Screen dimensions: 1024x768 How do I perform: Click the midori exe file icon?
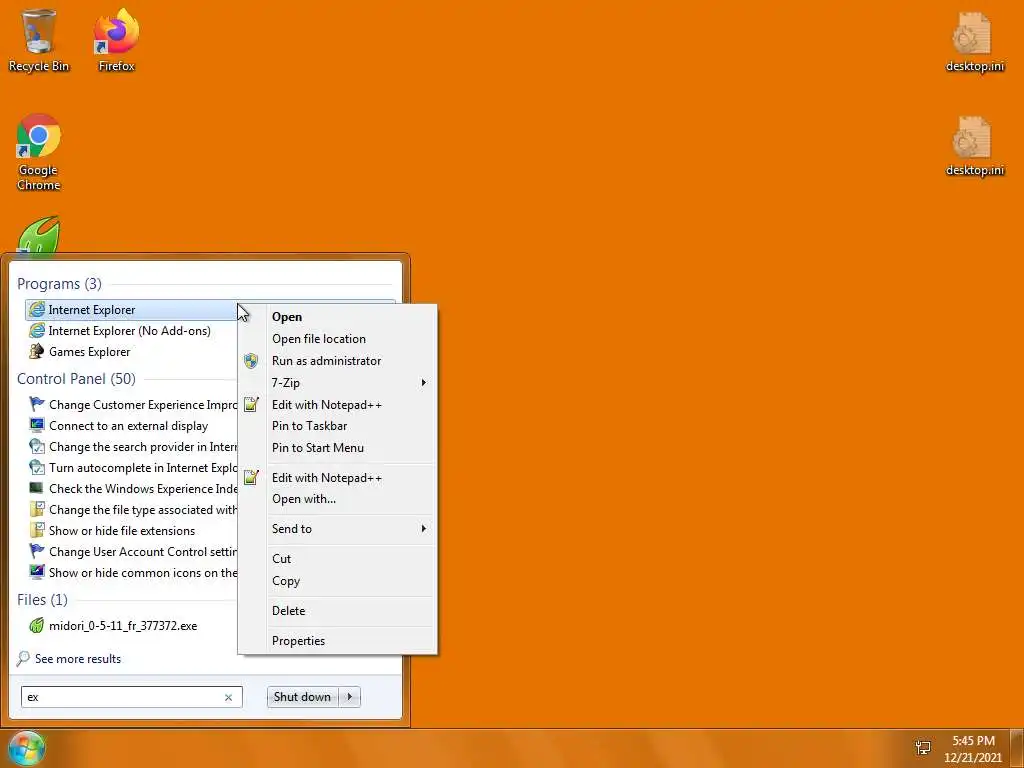pyautogui.click(x=37, y=626)
